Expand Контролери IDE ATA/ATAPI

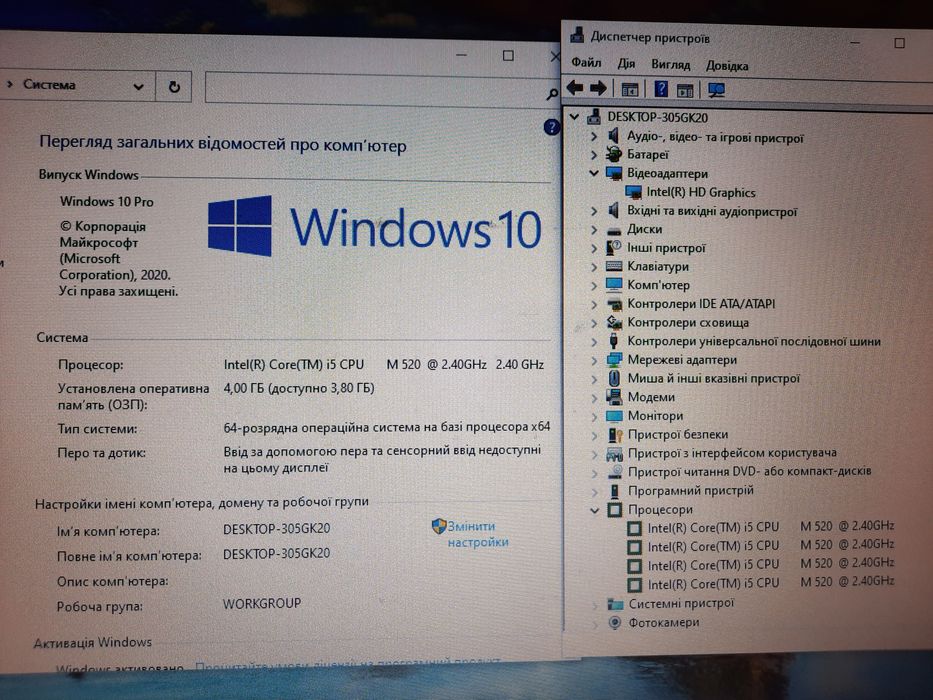tap(594, 304)
